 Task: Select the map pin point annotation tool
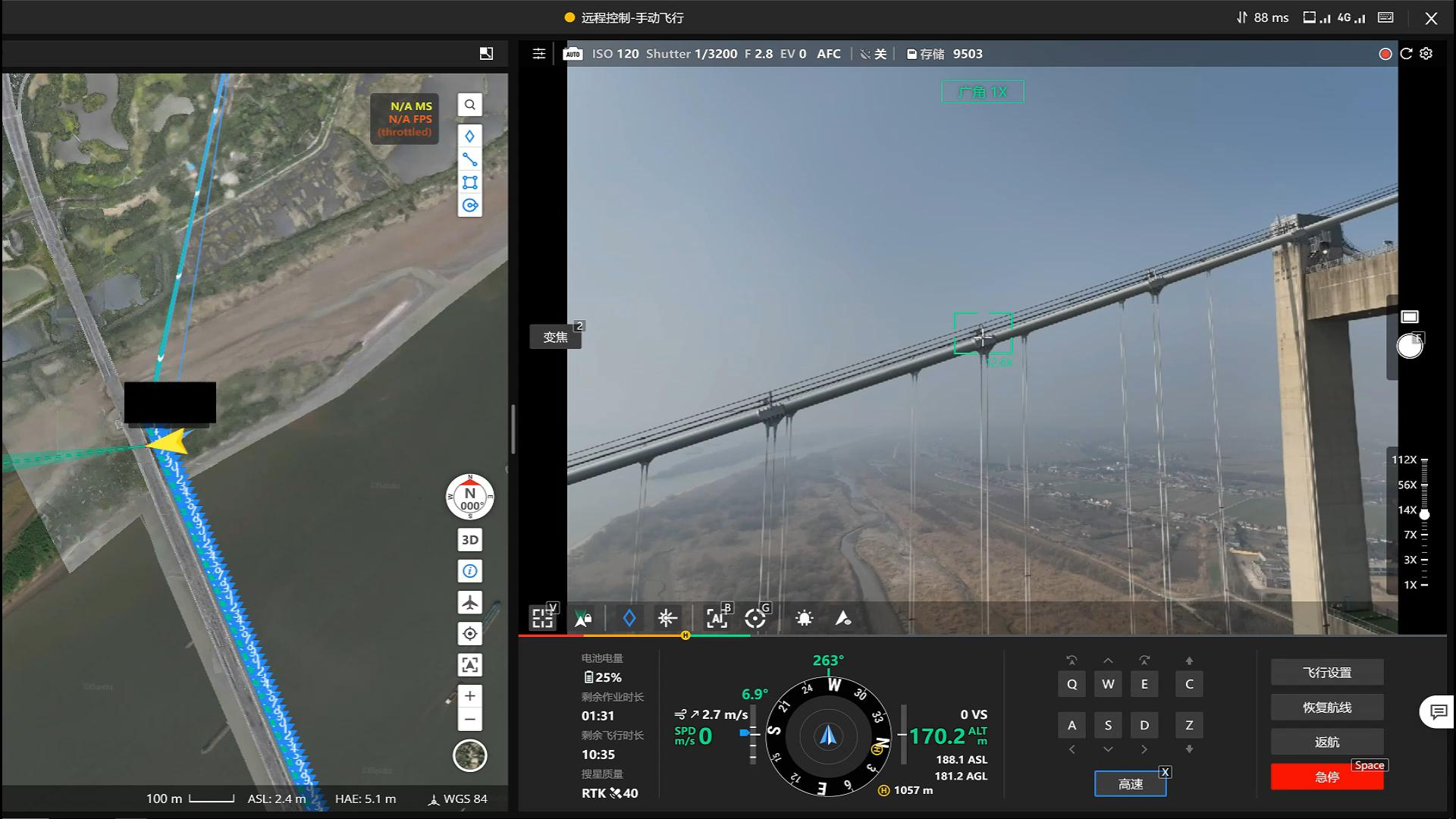point(470,136)
